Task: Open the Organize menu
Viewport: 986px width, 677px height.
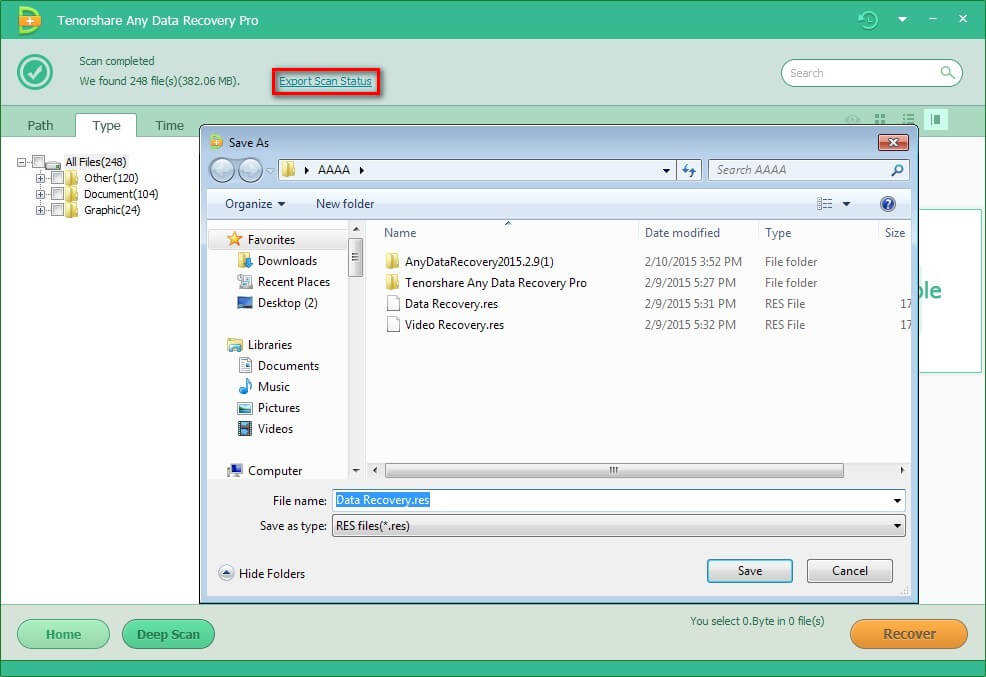Action: 255,204
